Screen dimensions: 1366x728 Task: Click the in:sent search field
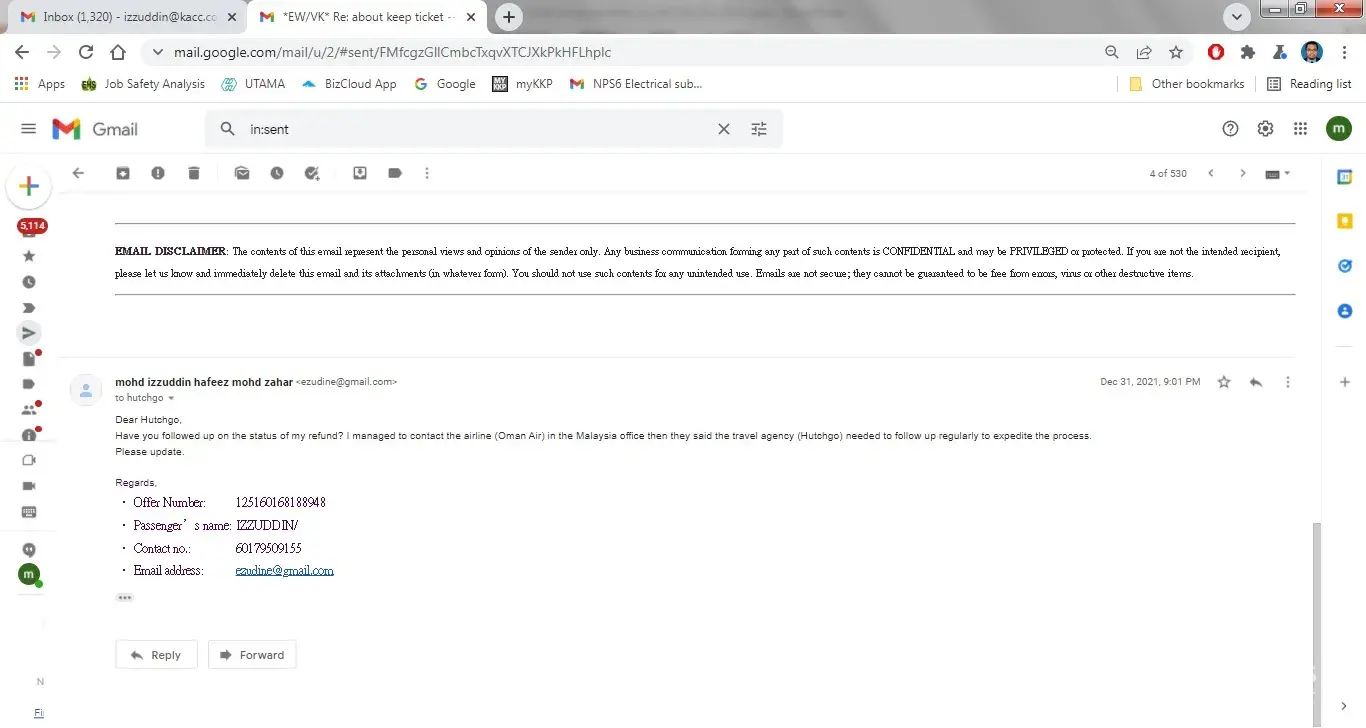[480, 129]
